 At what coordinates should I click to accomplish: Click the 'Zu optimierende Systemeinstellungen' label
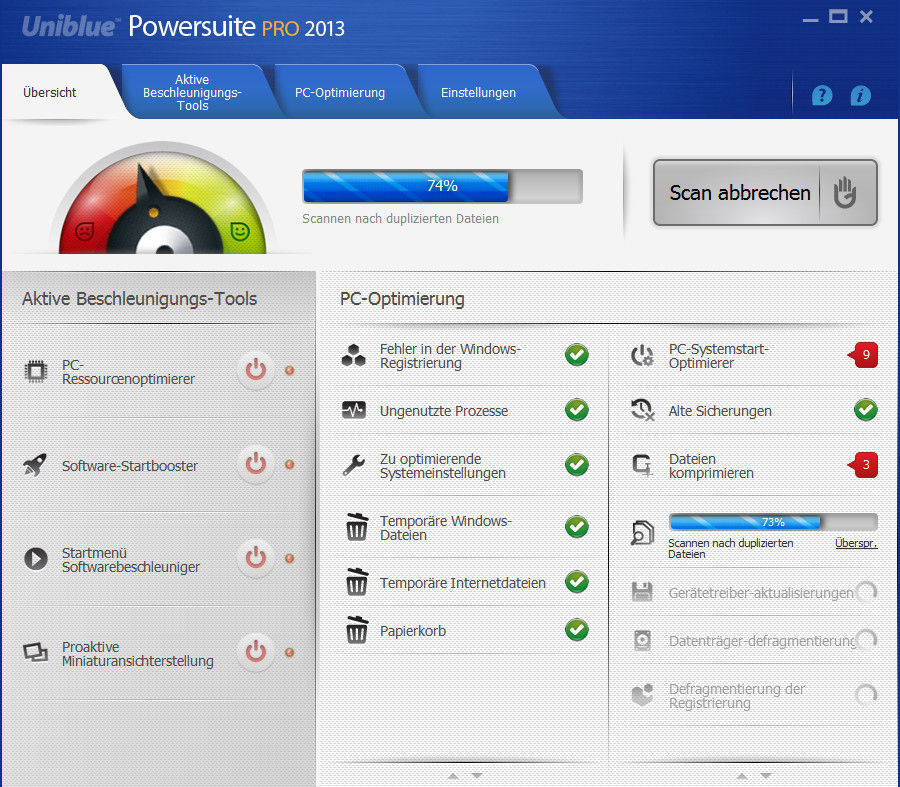[443, 466]
